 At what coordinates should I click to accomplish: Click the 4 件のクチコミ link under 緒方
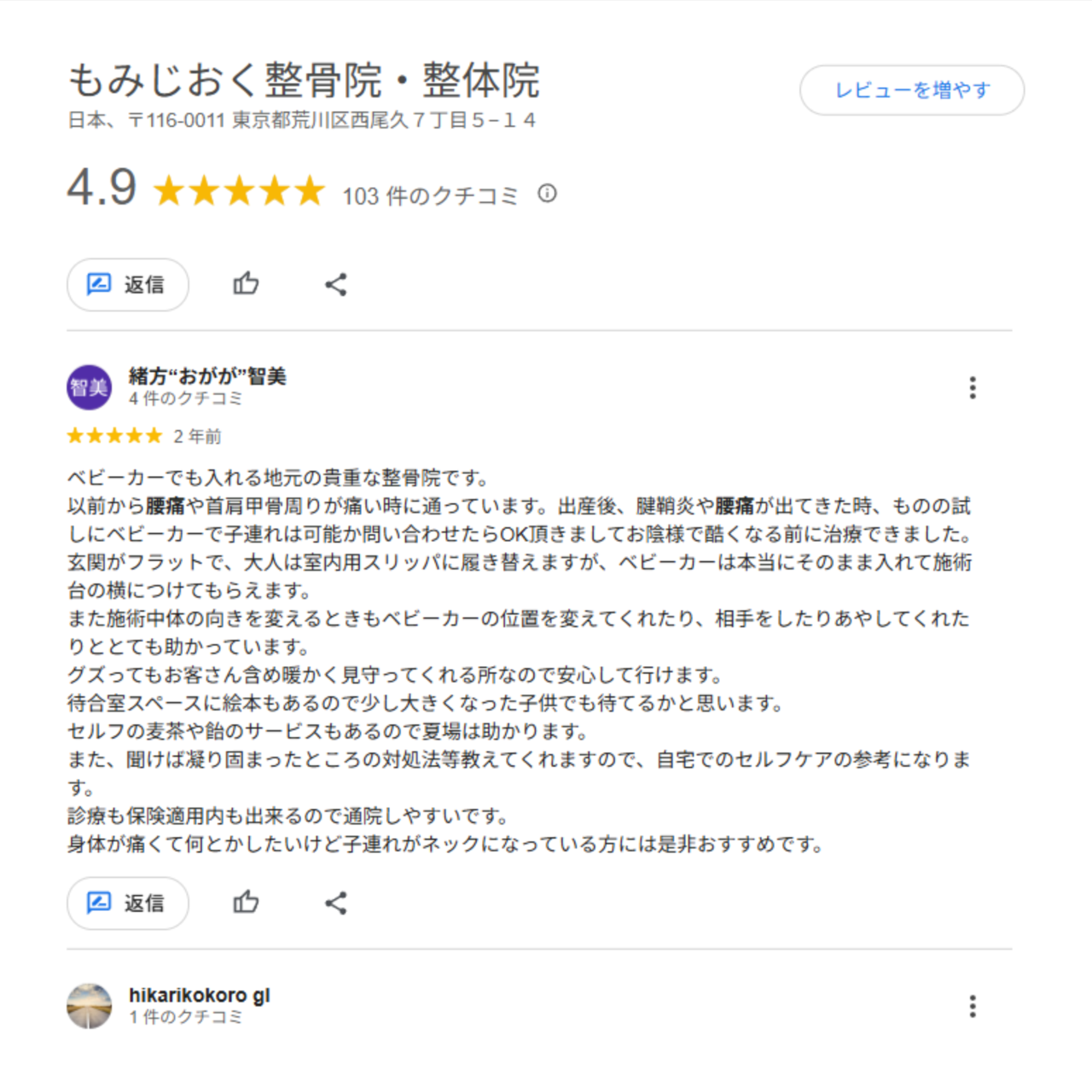[185, 398]
